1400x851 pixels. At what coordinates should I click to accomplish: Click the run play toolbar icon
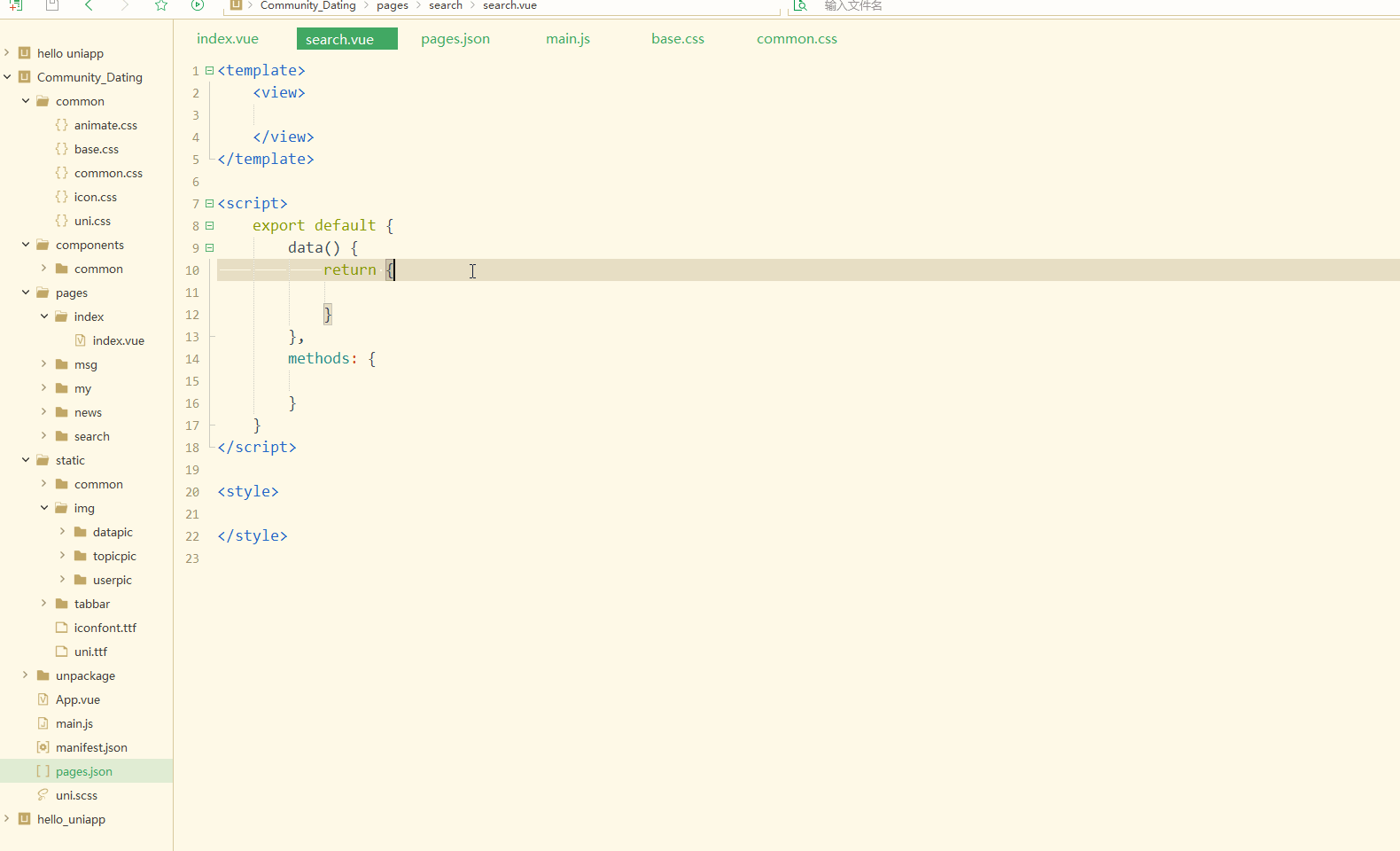(198, 5)
